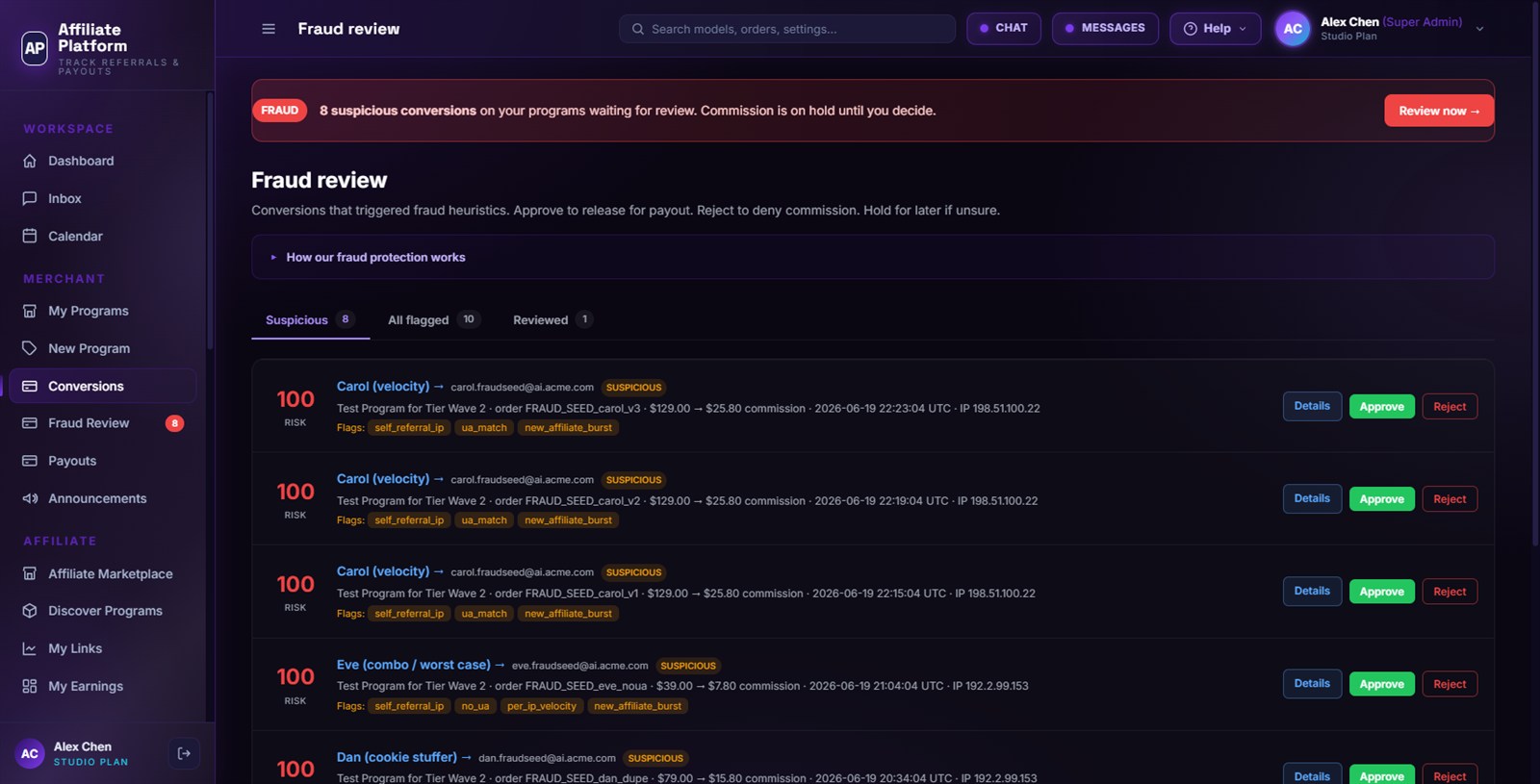1540x784 pixels.
Task: Open the Help dropdown menu
Action: tap(1215, 29)
